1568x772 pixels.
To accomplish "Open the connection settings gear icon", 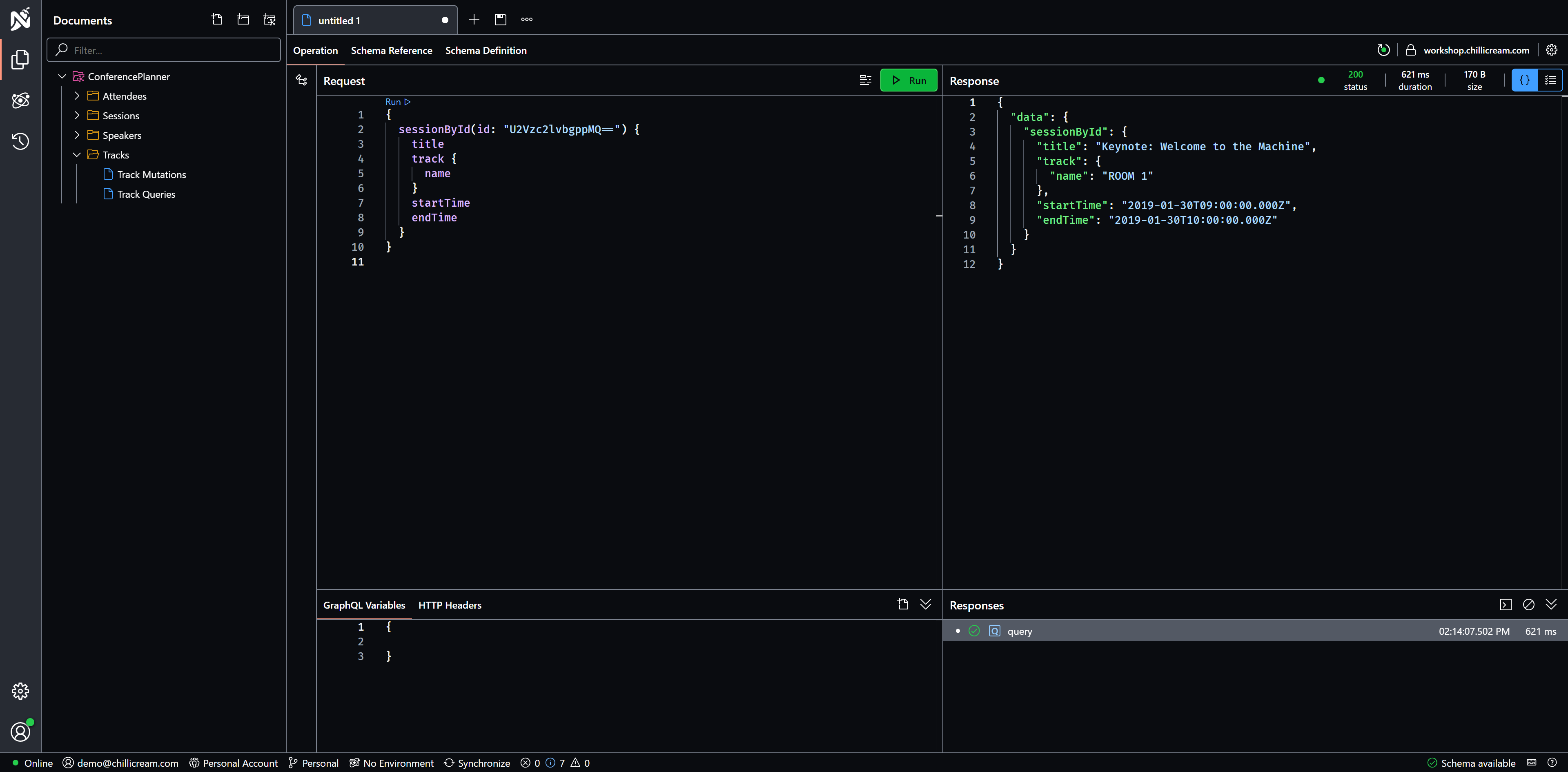I will point(1551,50).
